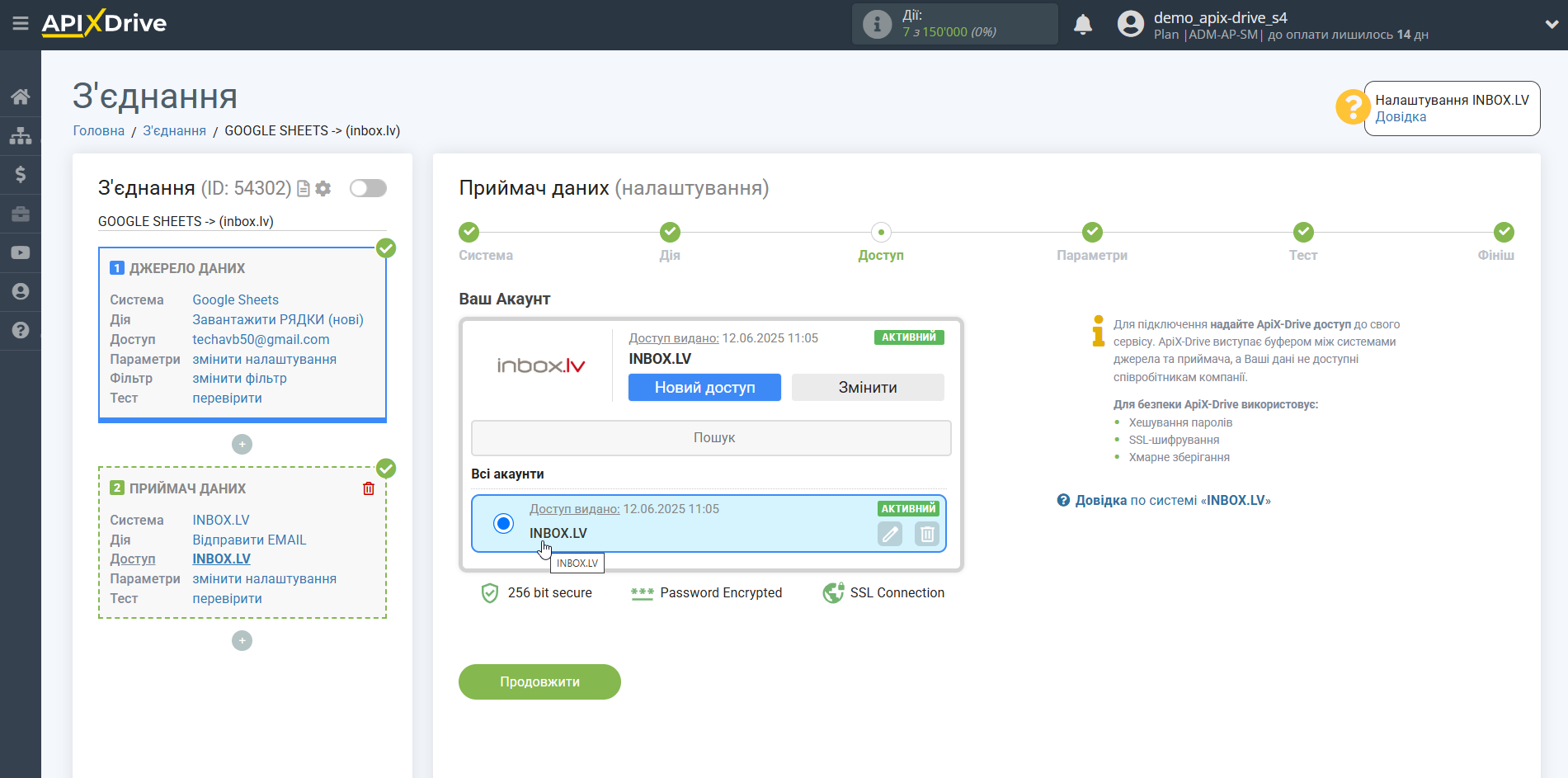Click Змінити button
Screen dimensions: 1568x778
pos(868,387)
